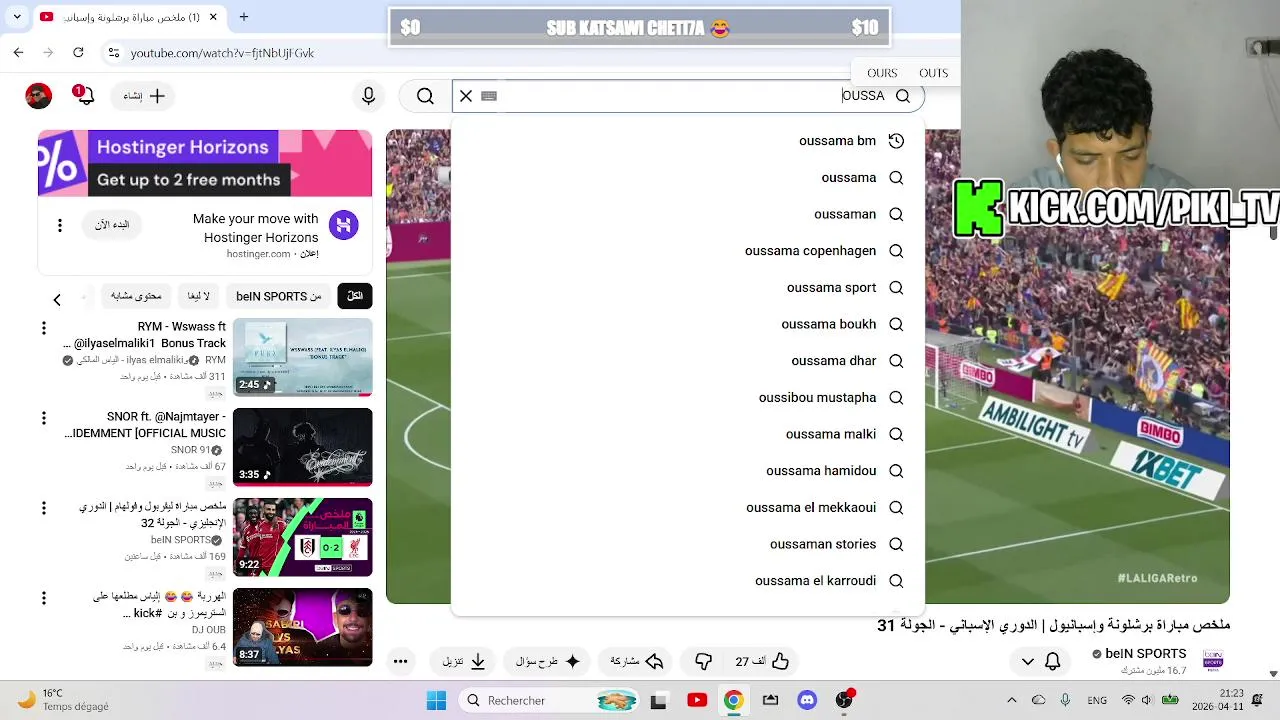Select the similar content filter chip

[x=136, y=296]
